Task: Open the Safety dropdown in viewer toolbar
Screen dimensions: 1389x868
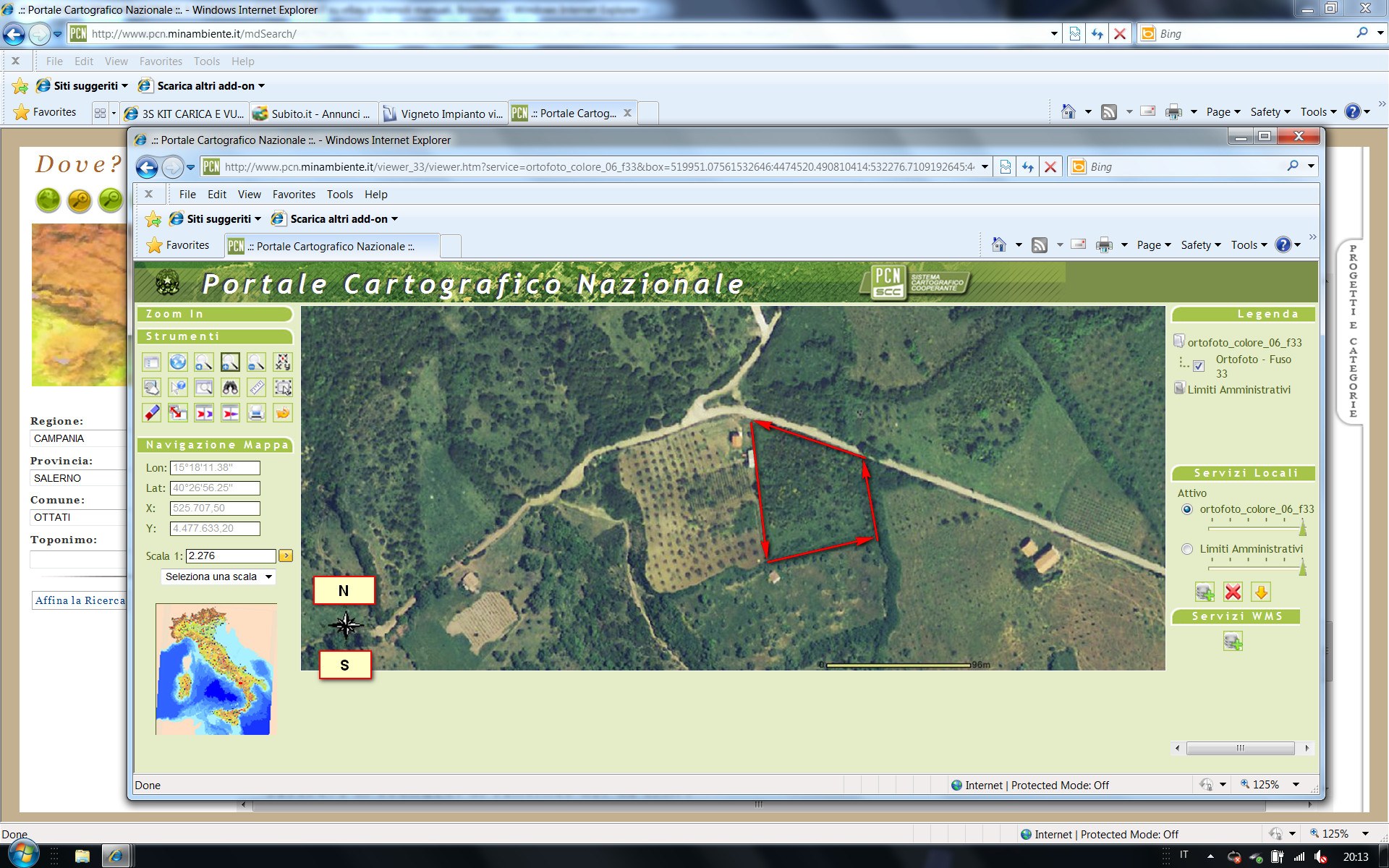Action: [1200, 245]
